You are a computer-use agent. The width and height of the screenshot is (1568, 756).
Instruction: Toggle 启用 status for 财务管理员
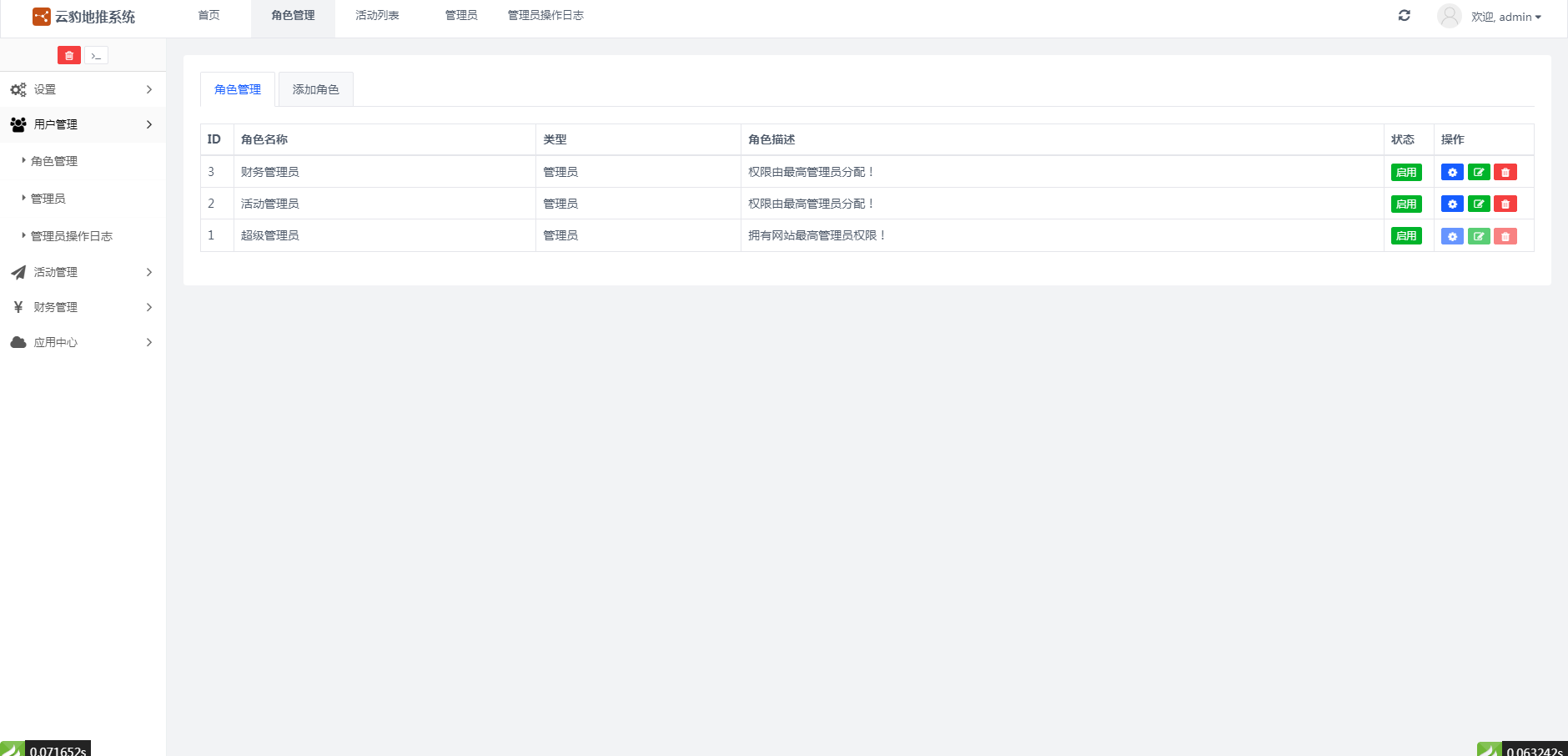point(1406,173)
